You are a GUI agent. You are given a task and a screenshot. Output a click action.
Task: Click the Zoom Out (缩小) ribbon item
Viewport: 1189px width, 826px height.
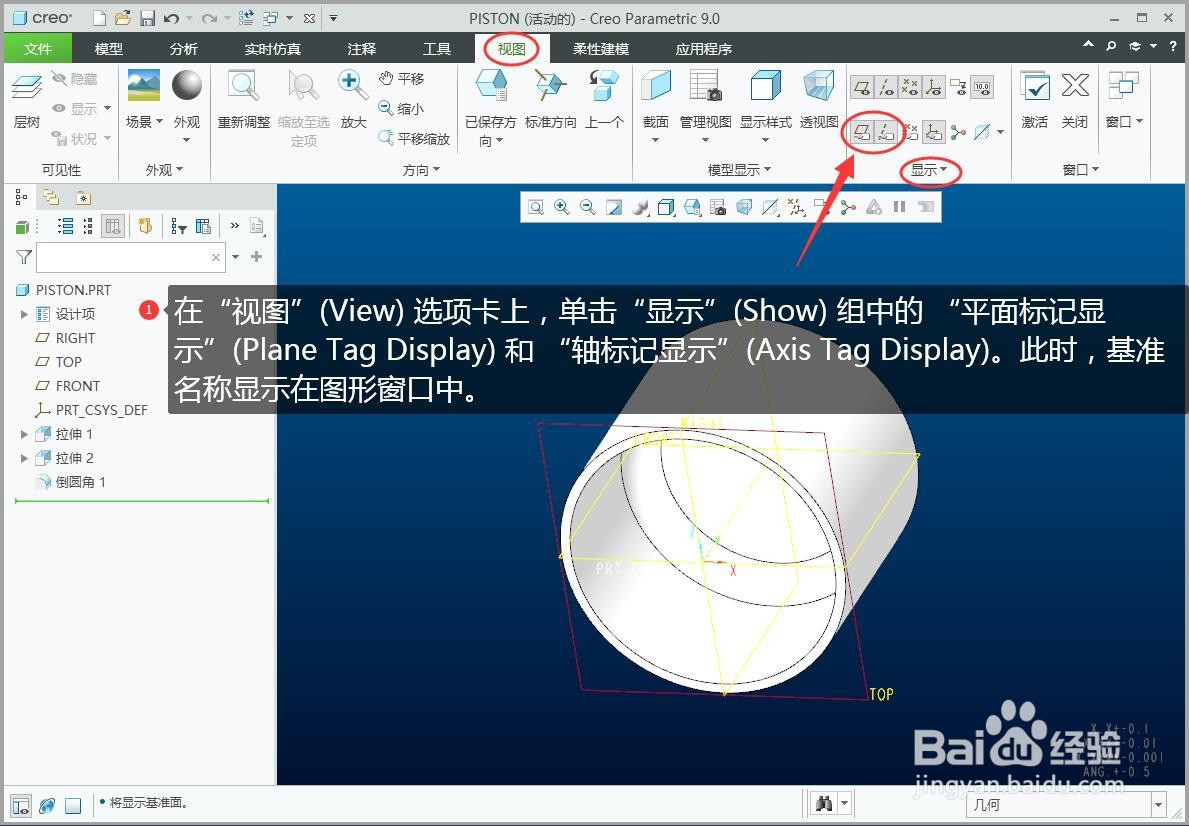402,108
